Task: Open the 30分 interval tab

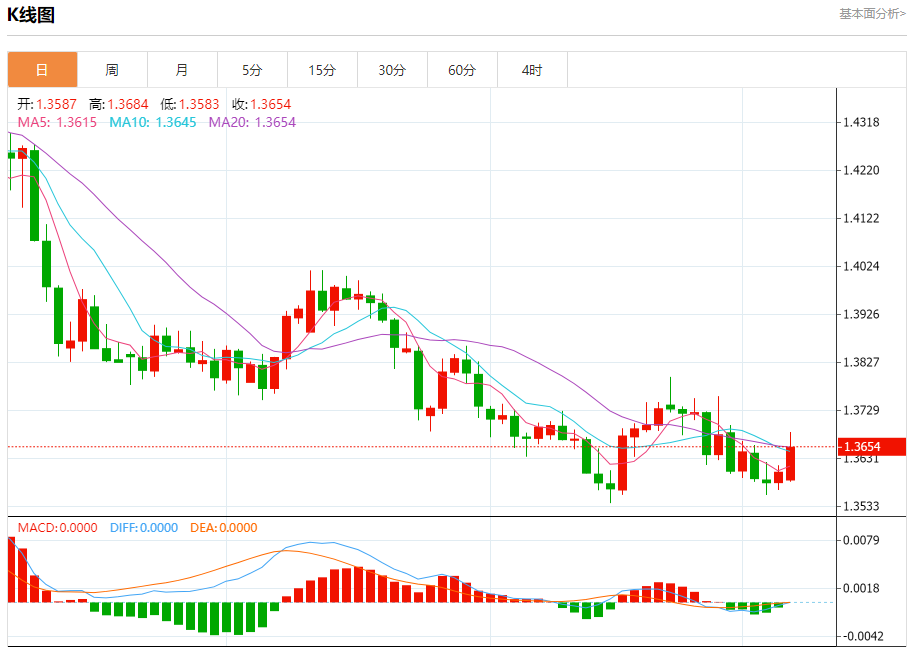Action: [x=392, y=70]
